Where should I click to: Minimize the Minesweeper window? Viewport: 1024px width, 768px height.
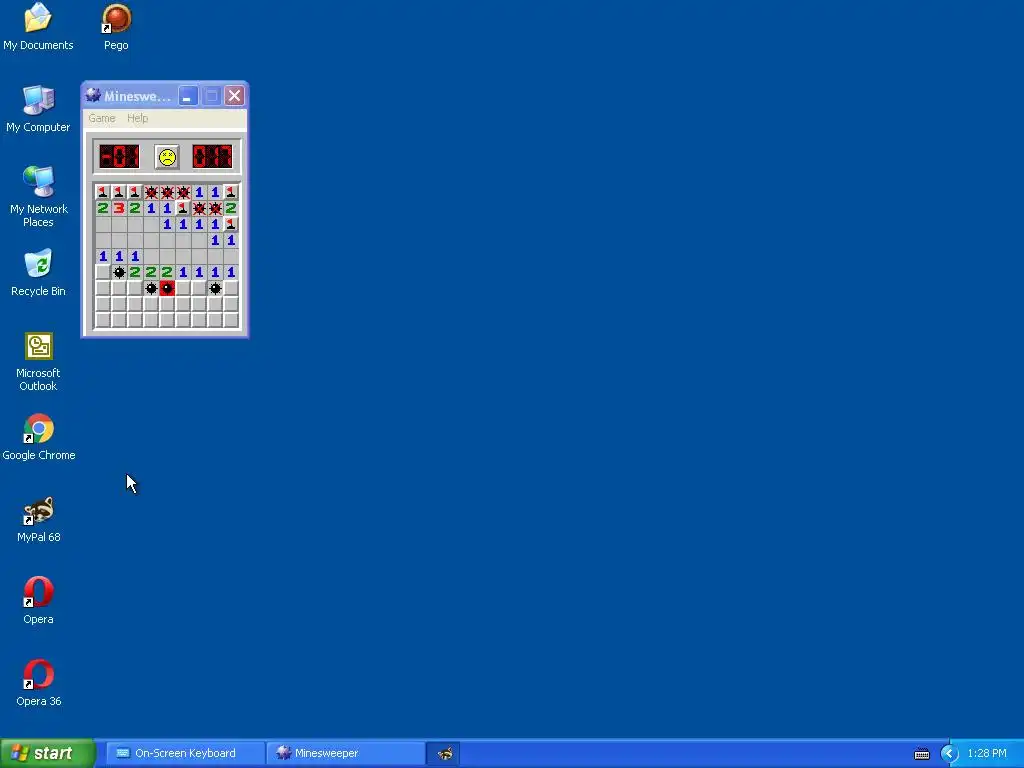187,96
